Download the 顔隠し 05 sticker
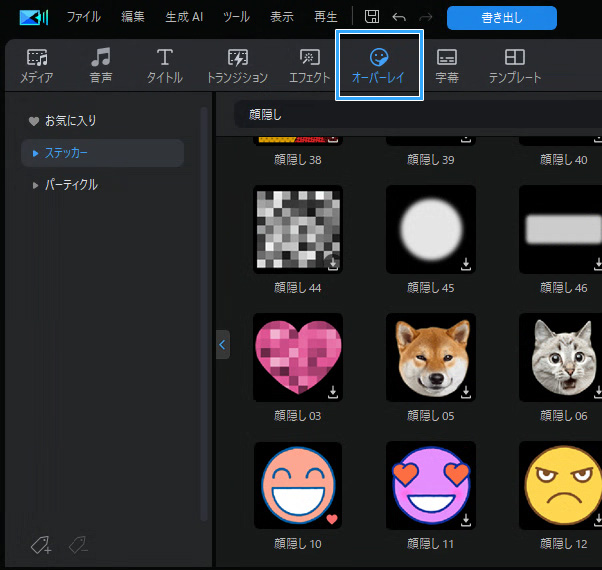The image size is (602, 570). tap(466, 392)
